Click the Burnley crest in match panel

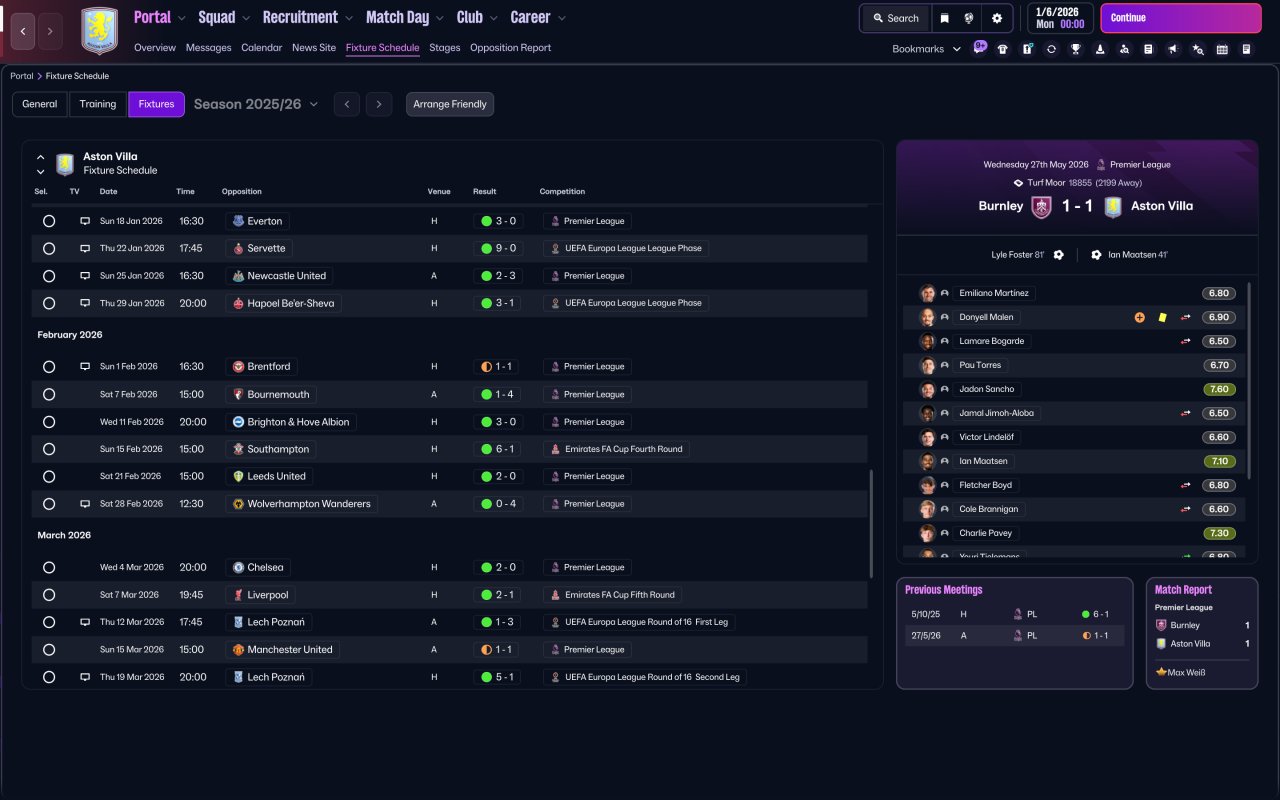(1042, 207)
